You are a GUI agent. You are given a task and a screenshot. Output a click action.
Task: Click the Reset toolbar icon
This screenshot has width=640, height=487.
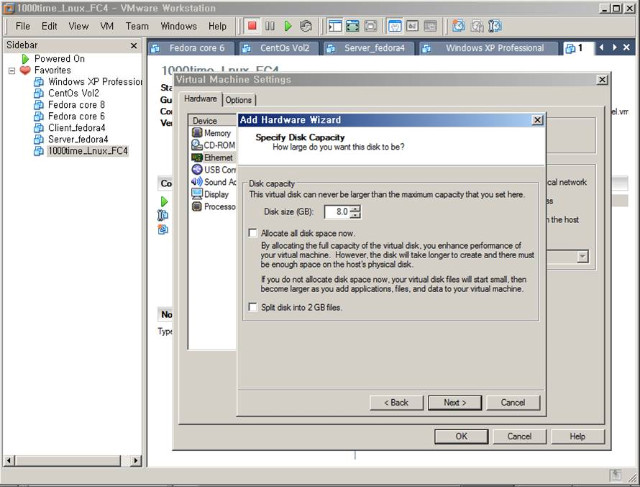click(306, 26)
